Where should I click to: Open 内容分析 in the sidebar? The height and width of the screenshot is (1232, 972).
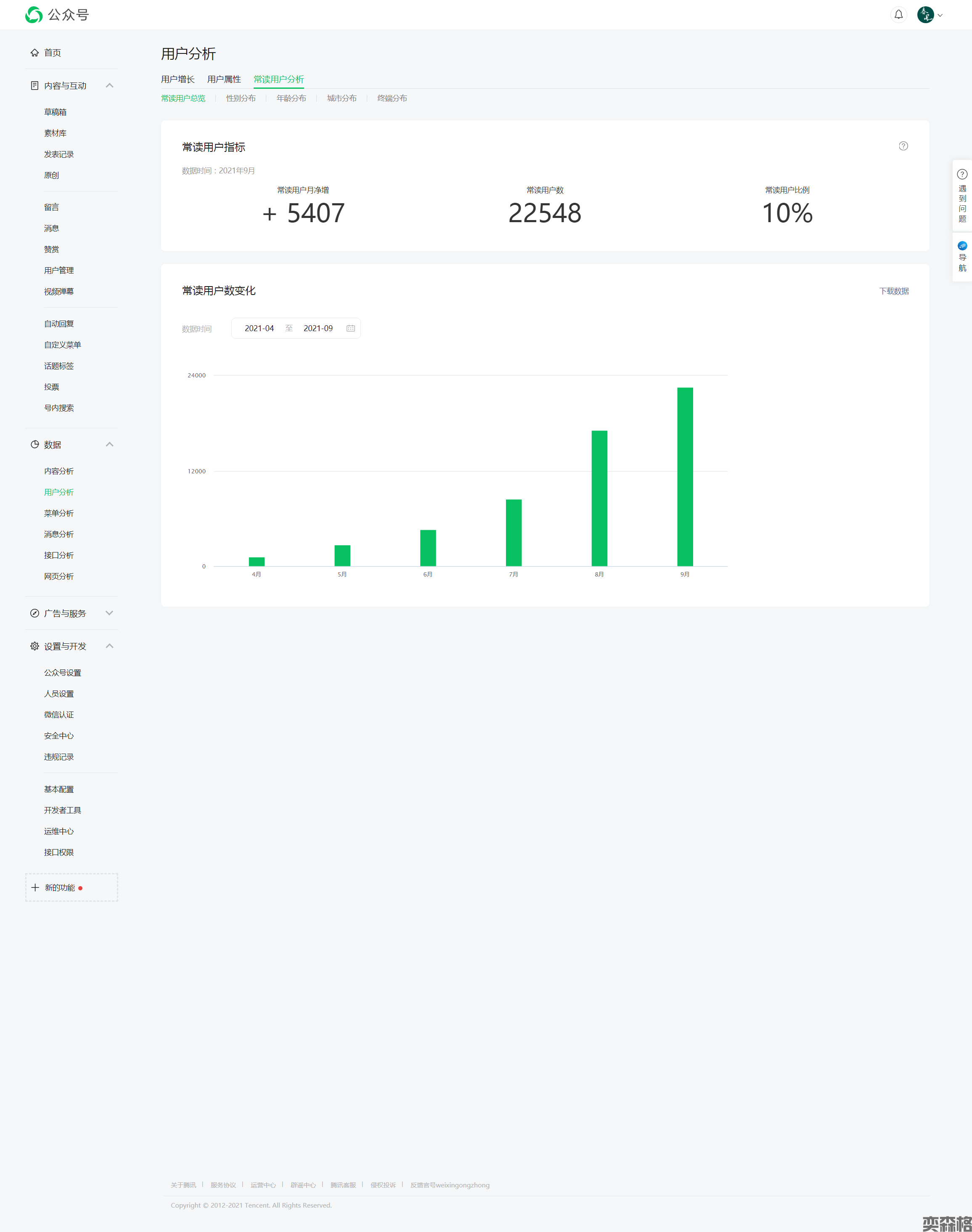pos(58,471)
